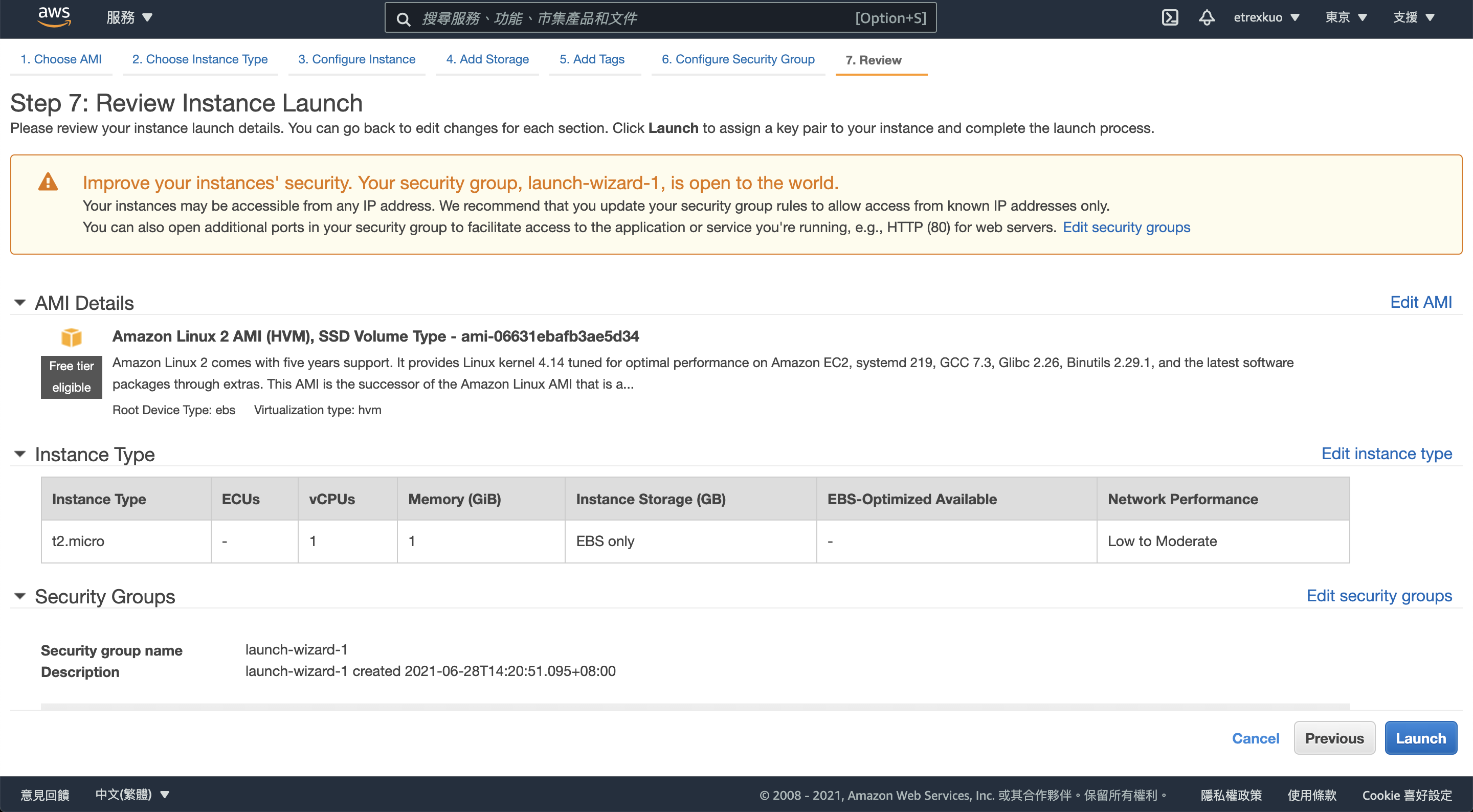The image size is (1473, 812).
Task: Click the Cancel link
Action: (1255, 738)
